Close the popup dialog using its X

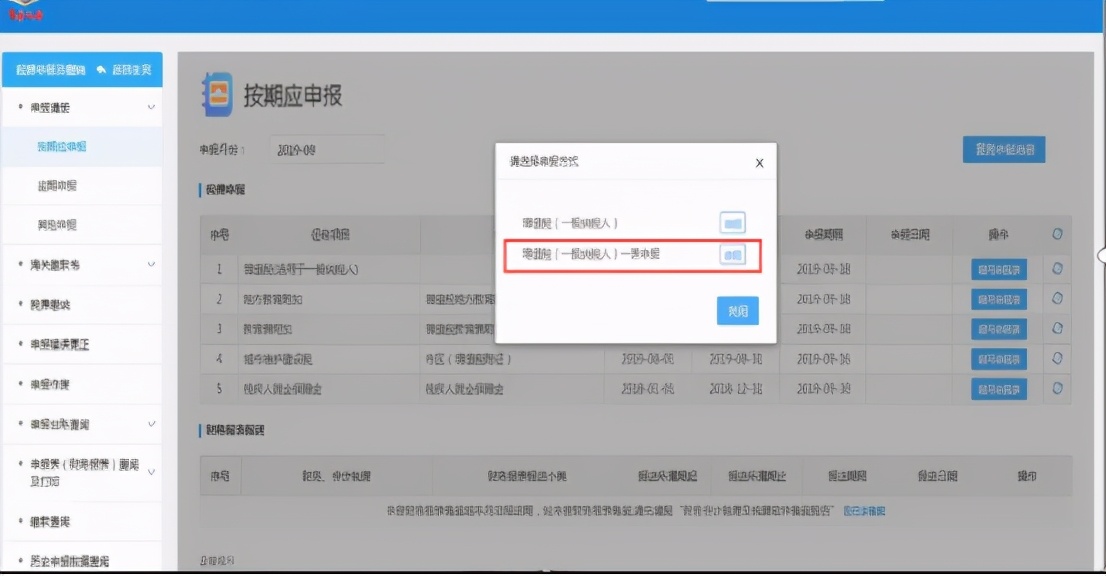pos(758,162)
